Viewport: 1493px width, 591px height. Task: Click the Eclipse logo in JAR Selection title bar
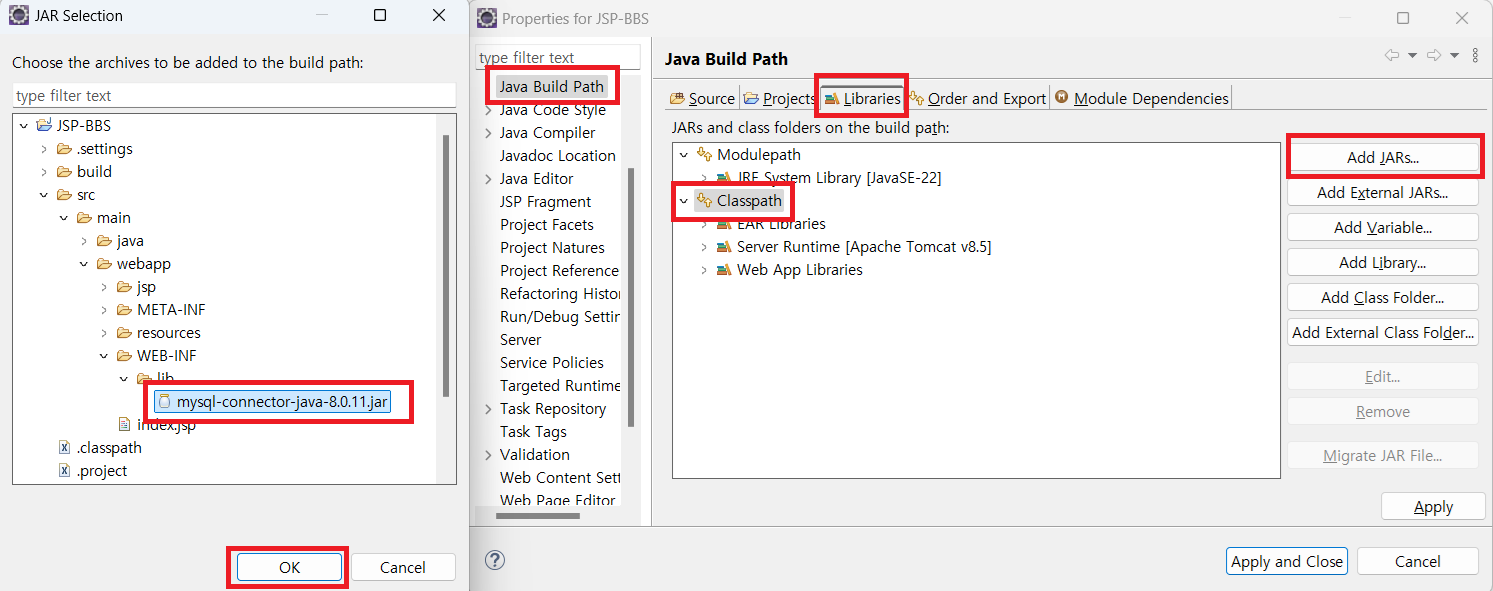pyautogui.click(x=17, y=15)
